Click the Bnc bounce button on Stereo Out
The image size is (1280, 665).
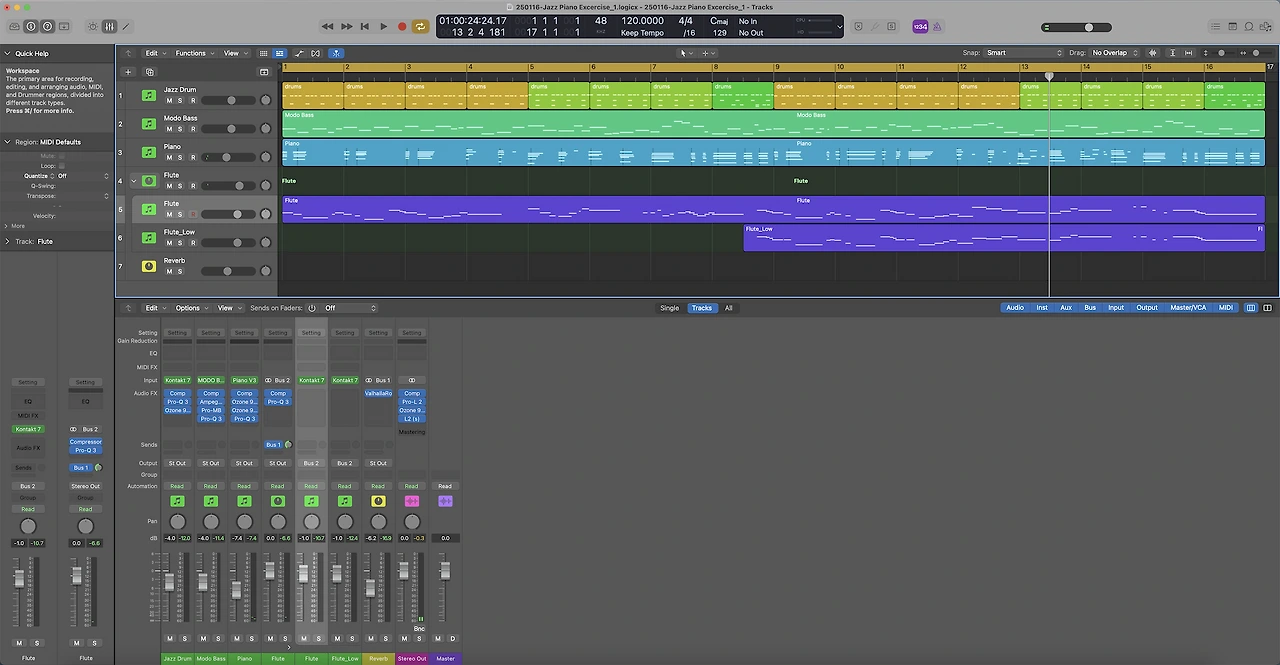point(419,628)
